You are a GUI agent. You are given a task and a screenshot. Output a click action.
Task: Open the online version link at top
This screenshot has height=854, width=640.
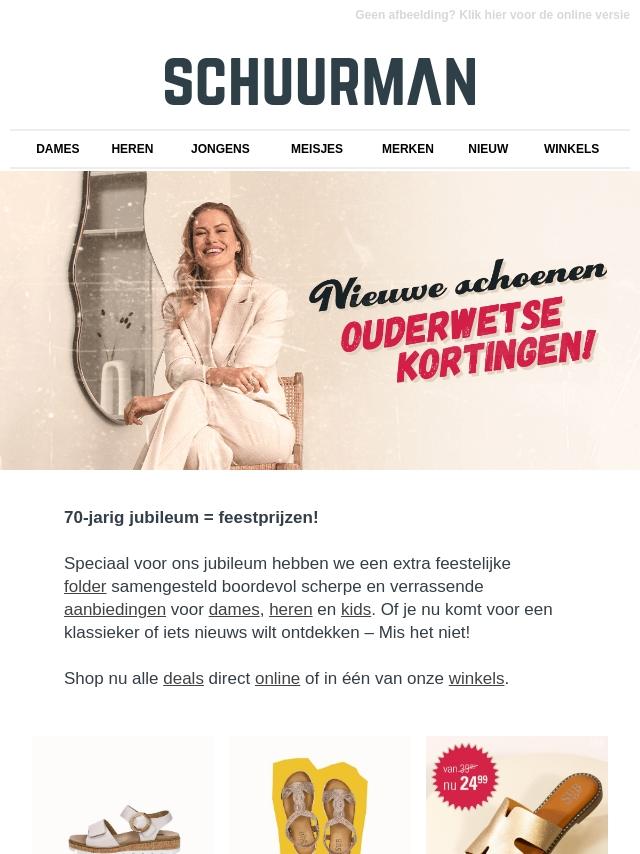pos(492,15)
